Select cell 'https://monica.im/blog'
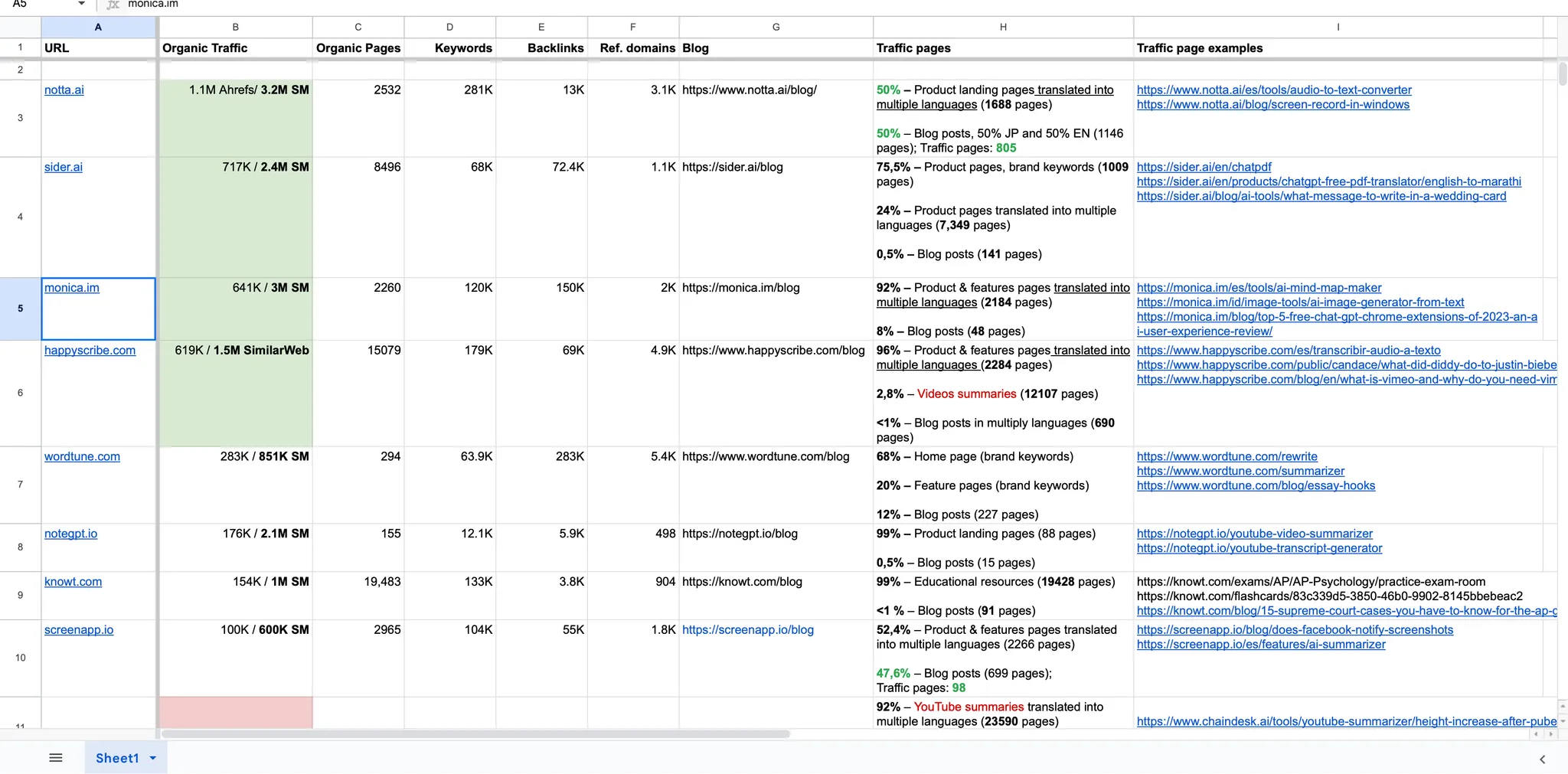 pos(776,309)
